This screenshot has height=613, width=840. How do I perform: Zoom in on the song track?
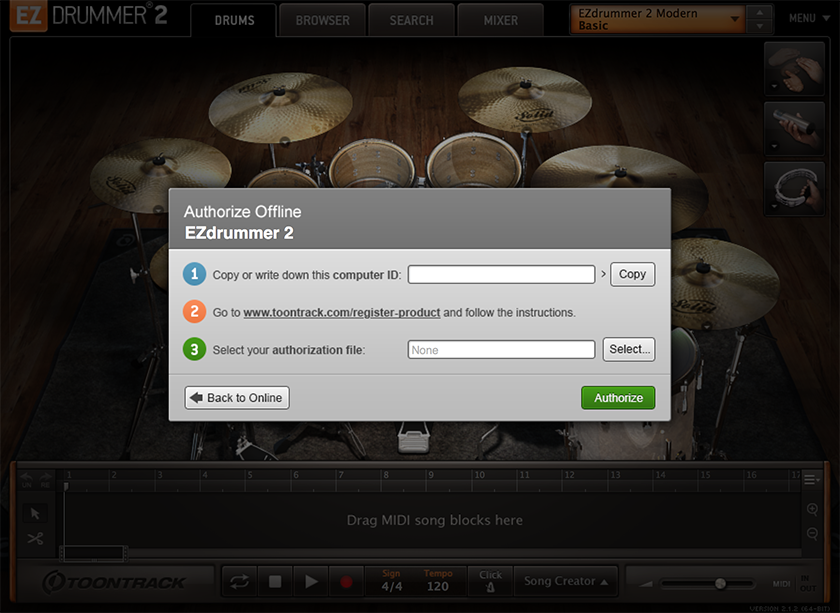click(x=812, y=509)
